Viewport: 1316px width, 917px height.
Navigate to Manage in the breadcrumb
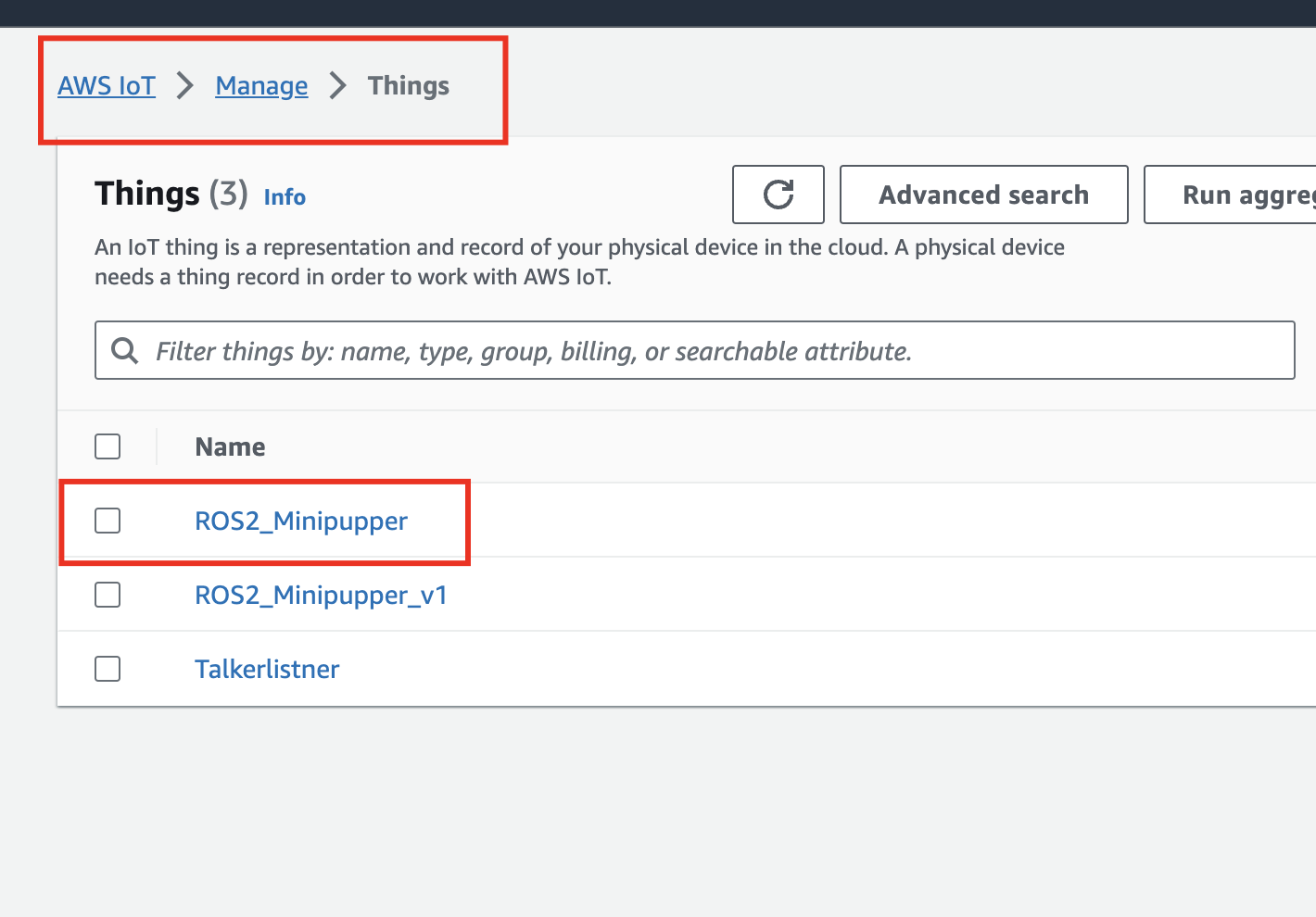tap(261, 86)
